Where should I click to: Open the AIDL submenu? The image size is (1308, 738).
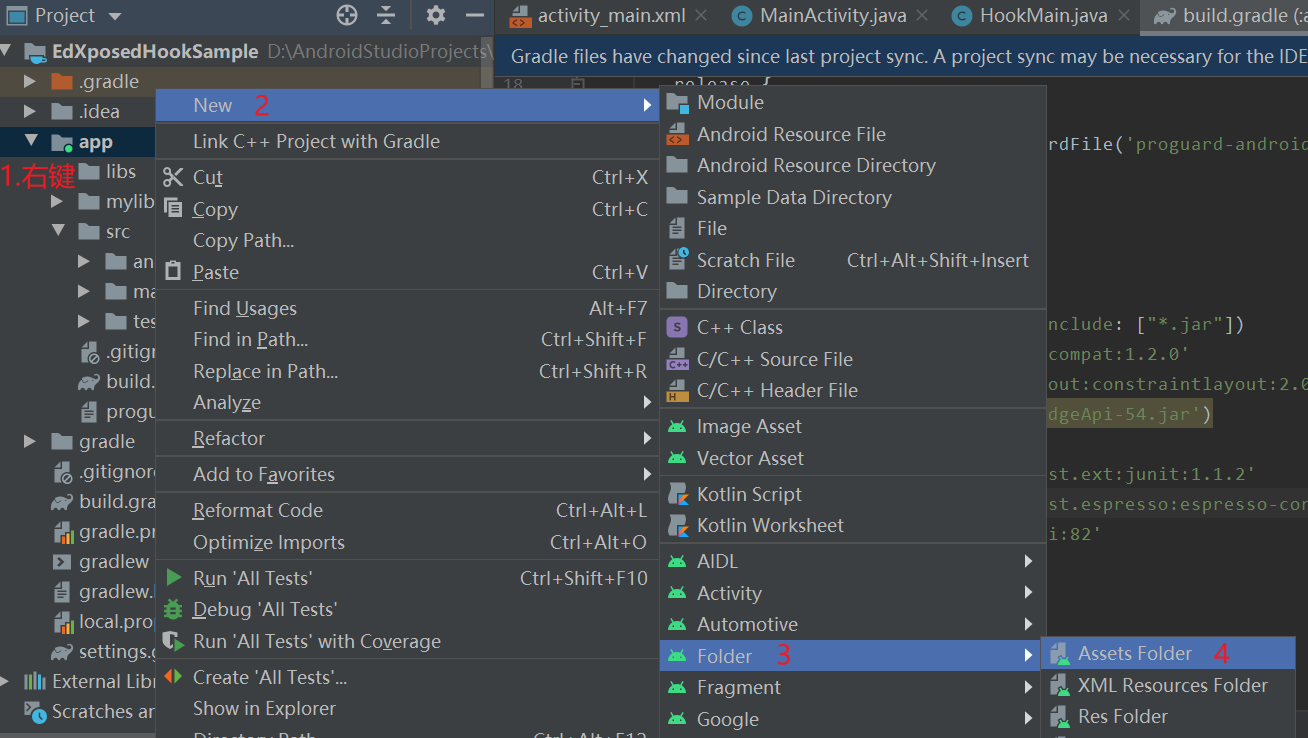pyautogui.click(x=853, y=561)
